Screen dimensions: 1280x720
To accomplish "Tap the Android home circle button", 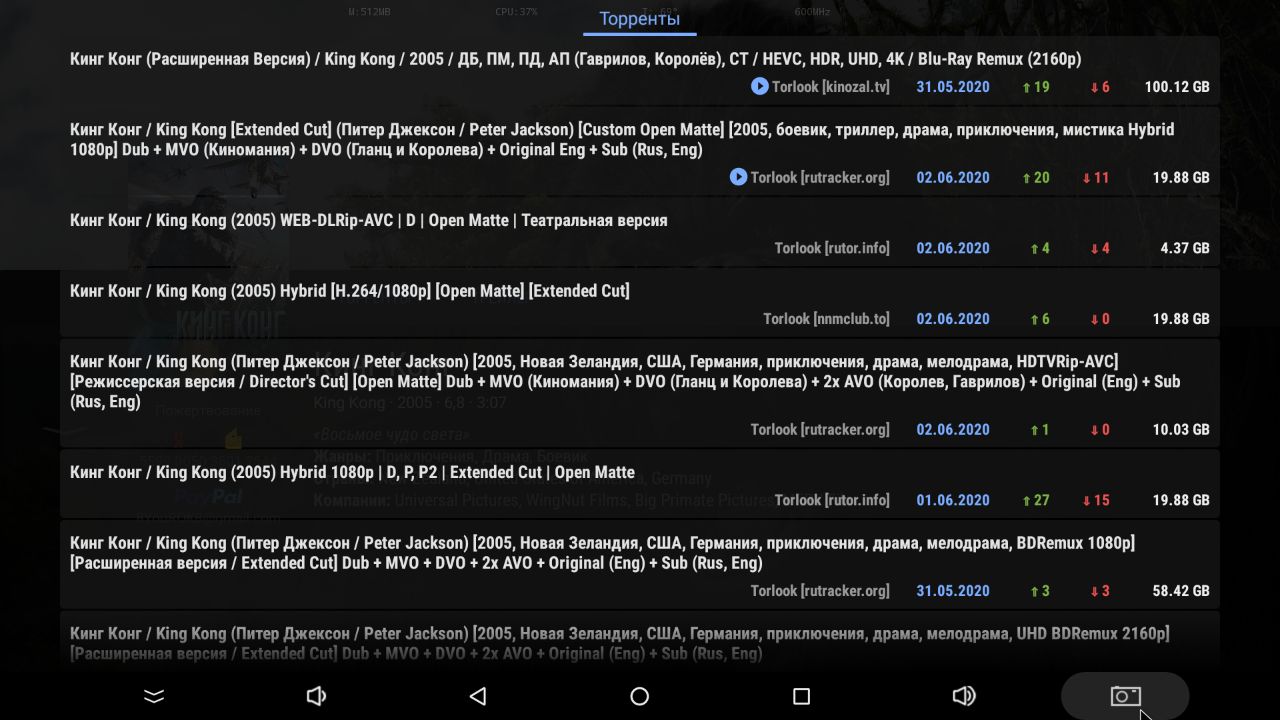I will click(x=640, y=696).
